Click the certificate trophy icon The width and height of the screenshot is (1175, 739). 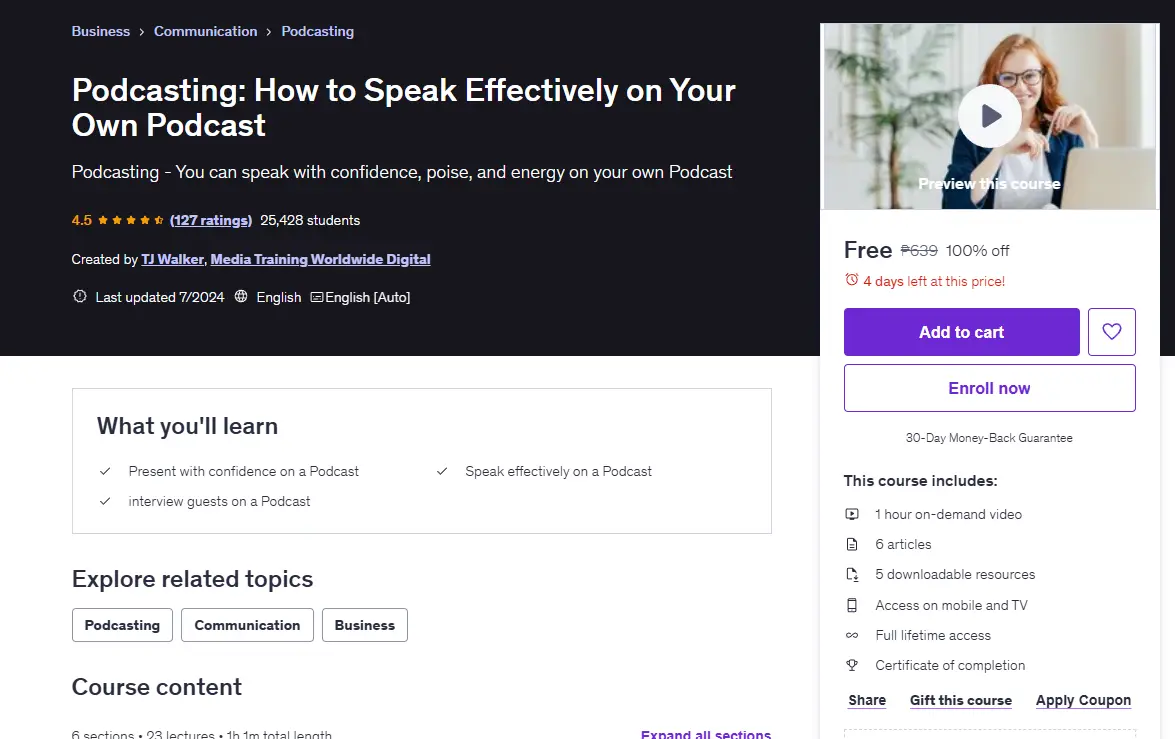852,665
